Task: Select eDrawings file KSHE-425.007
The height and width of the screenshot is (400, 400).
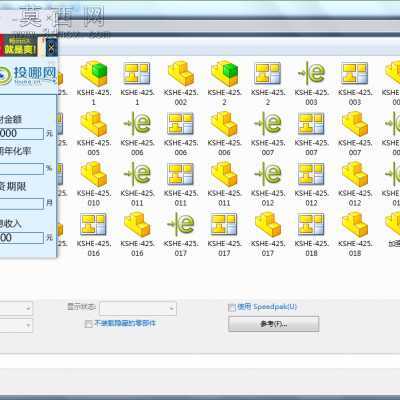Action: point(268,134)
